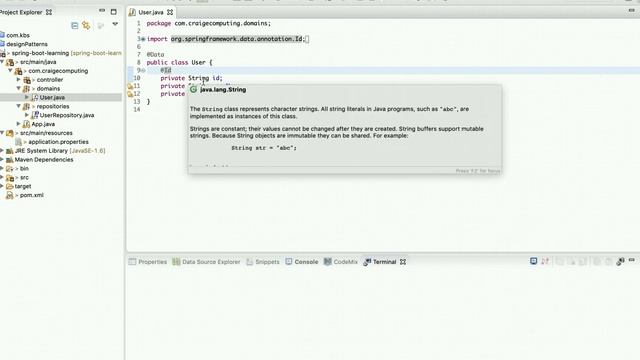Viewport: 640px width, 360px height.
Task: Minimize the Terminal panel
Action: (632, 260)
